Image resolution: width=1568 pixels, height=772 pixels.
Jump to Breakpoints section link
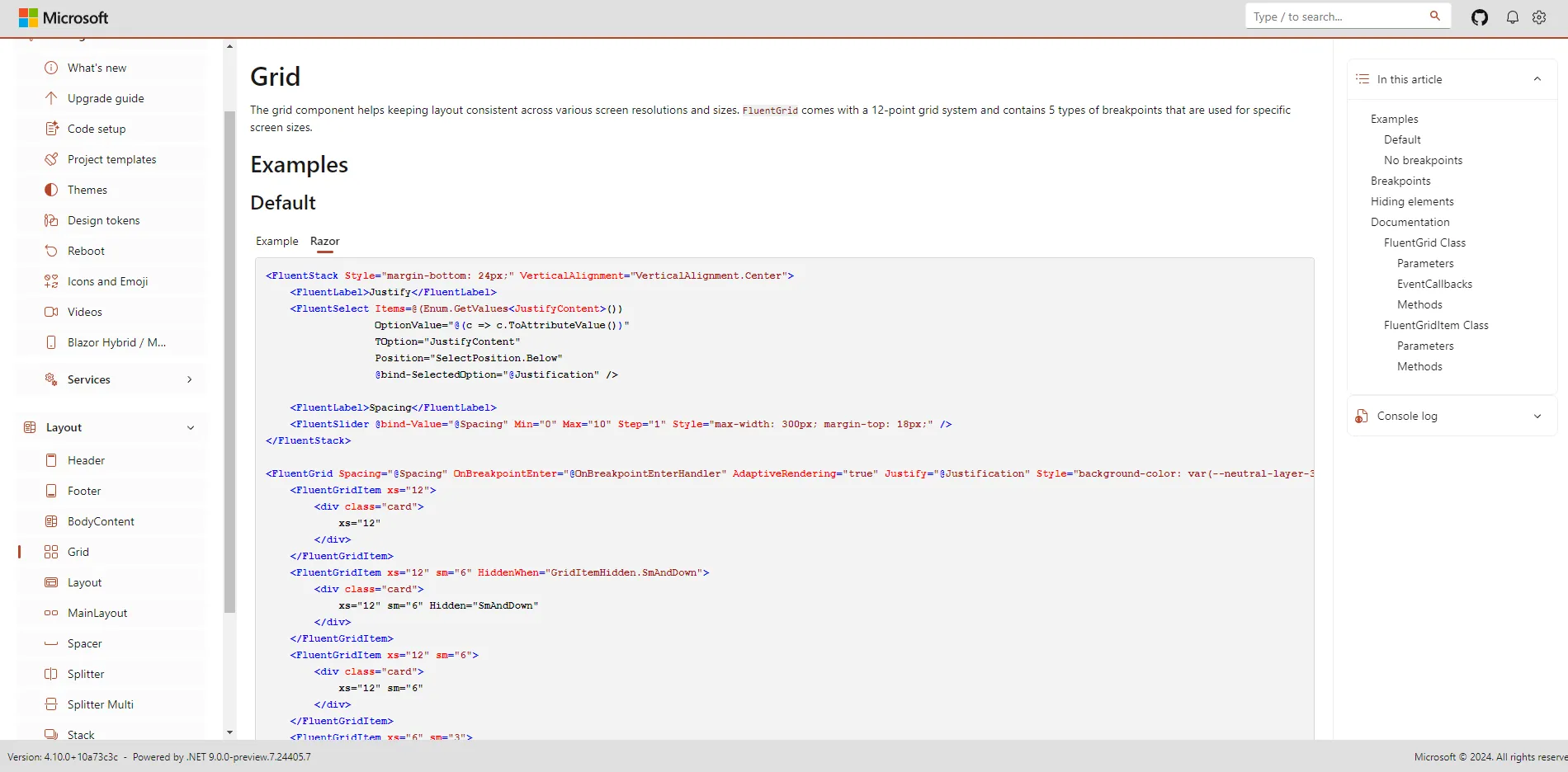(x=1400, y=181)
